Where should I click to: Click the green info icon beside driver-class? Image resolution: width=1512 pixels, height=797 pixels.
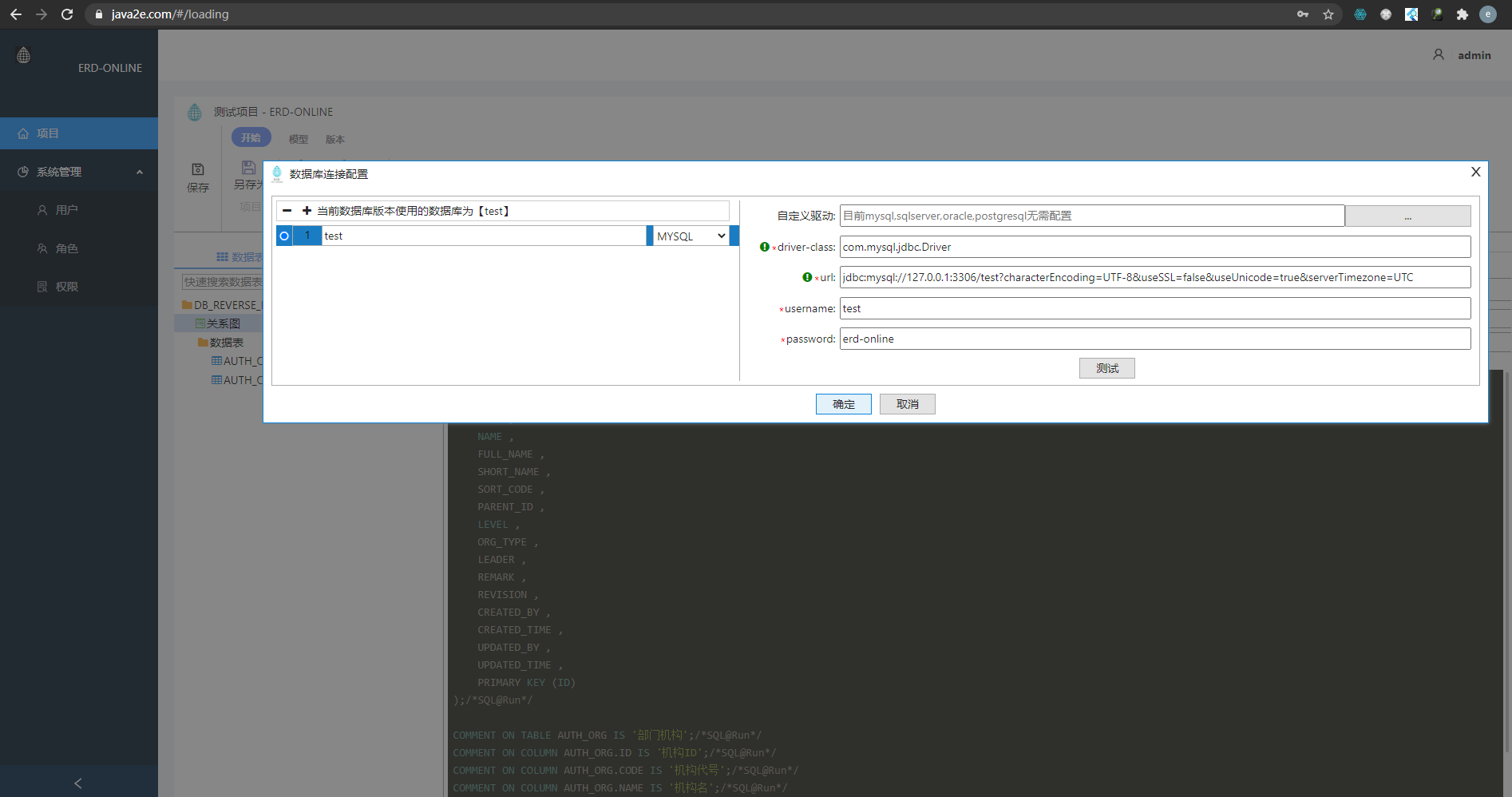tap(764, 247)
